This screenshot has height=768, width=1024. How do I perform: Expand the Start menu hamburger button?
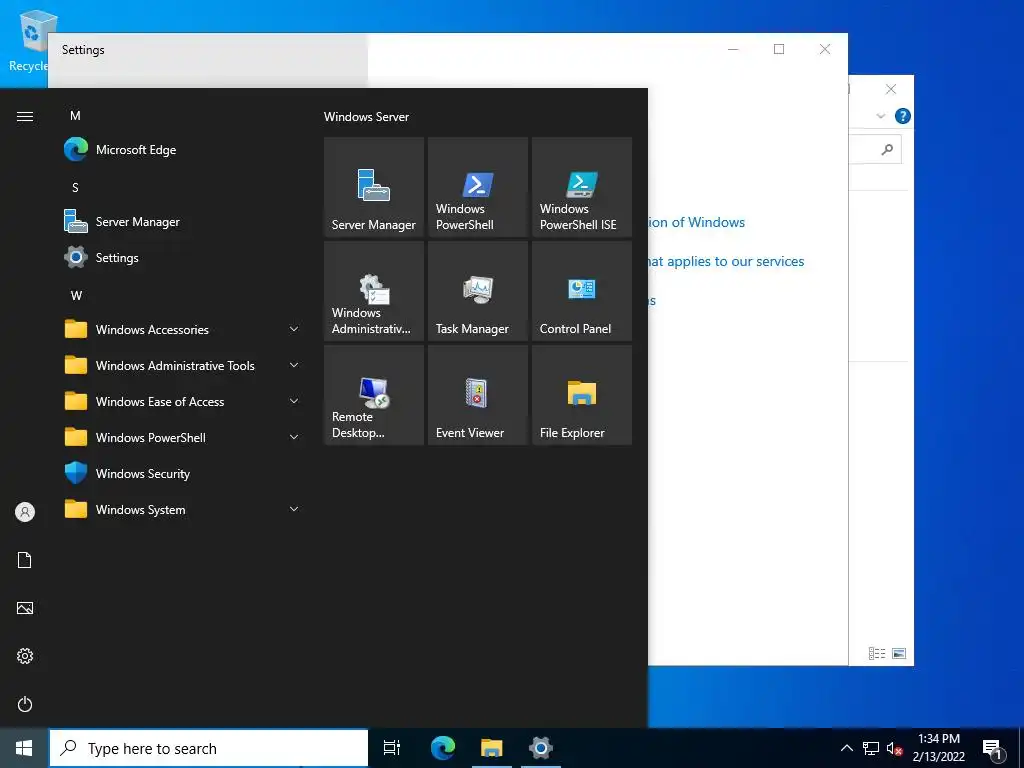(25, 116)
